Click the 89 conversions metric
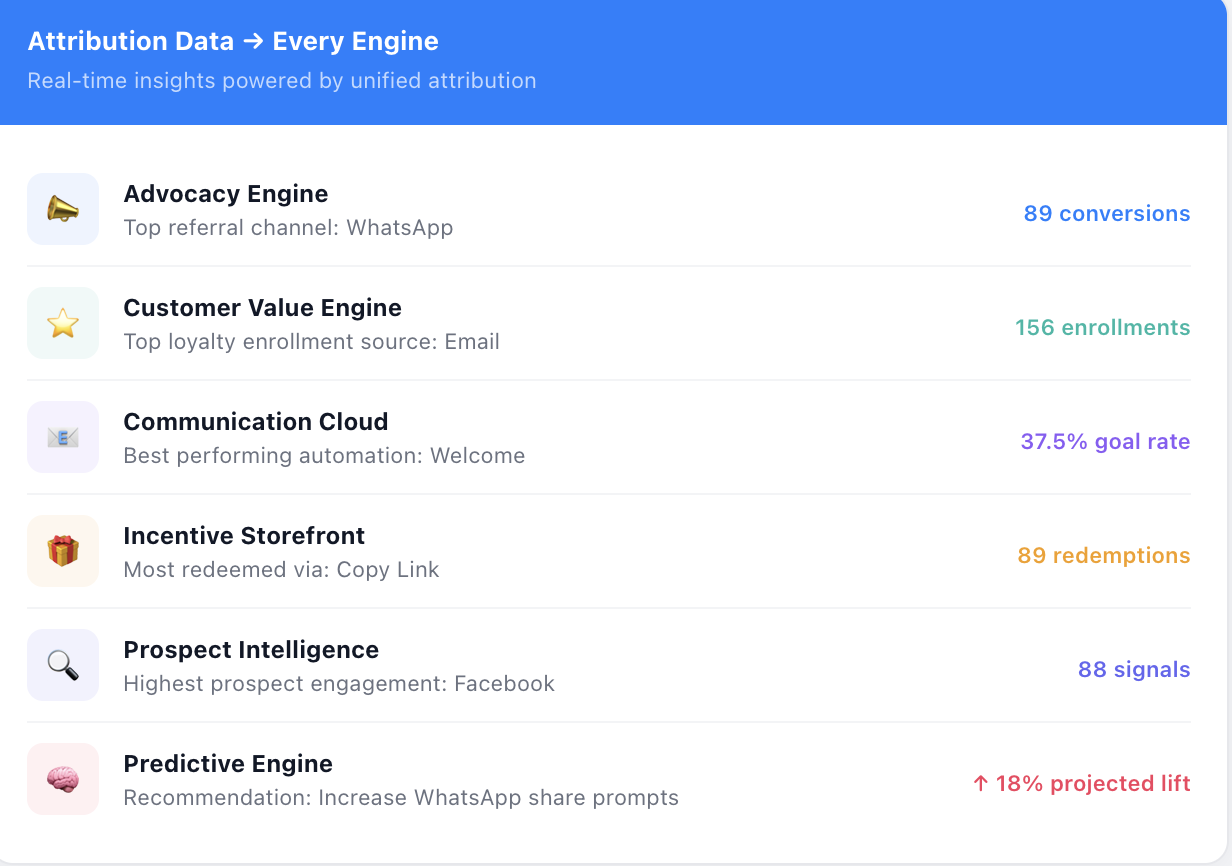The image size is (1232, 866). point(1106,213)
